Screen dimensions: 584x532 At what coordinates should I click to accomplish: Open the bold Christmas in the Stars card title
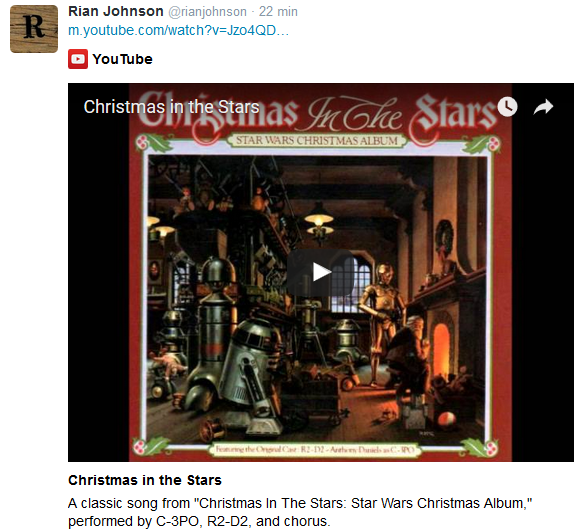click(145, 480)
